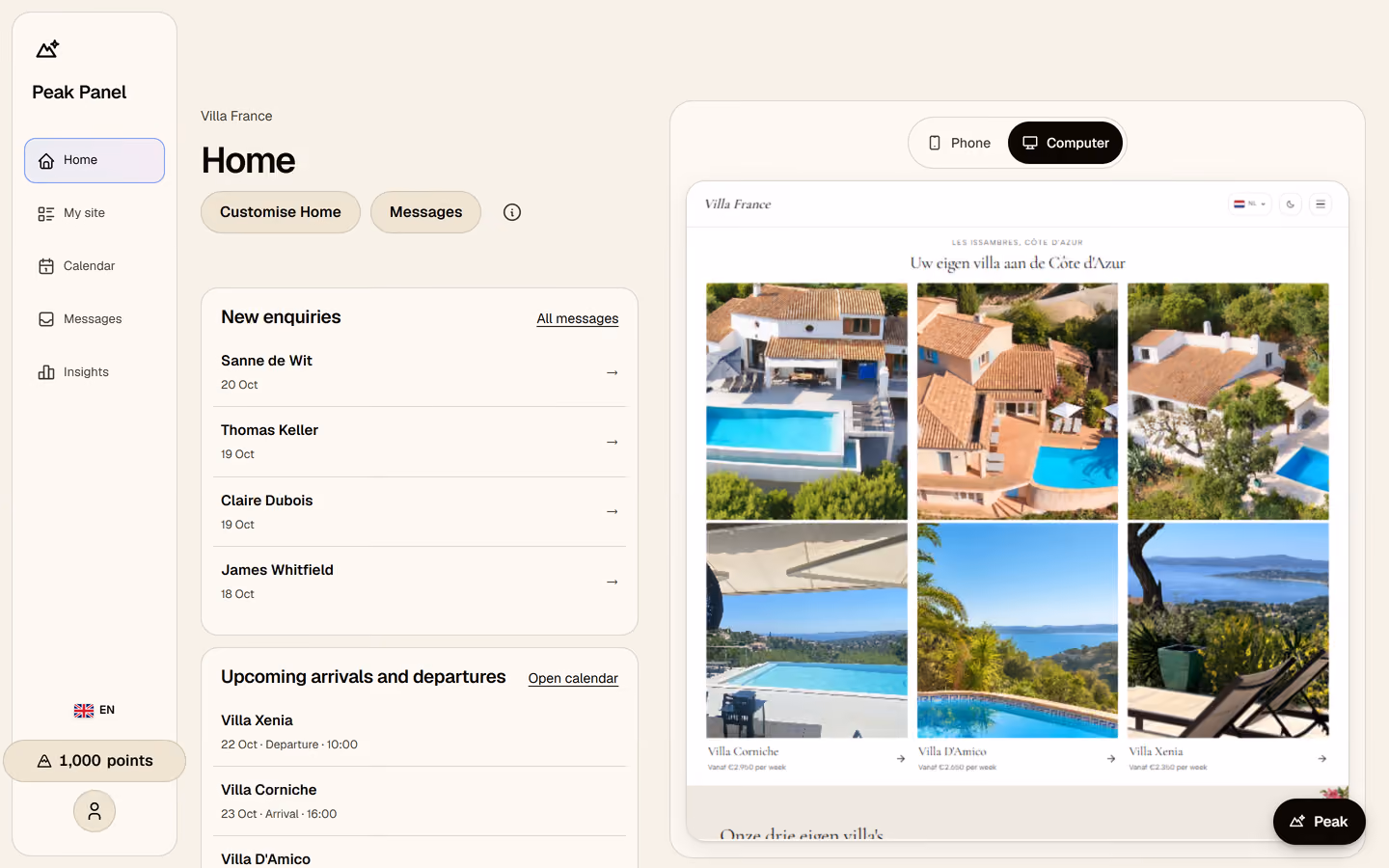
Task: Open Thomas Keller enquiry arrow
Action: pos(612,442)
